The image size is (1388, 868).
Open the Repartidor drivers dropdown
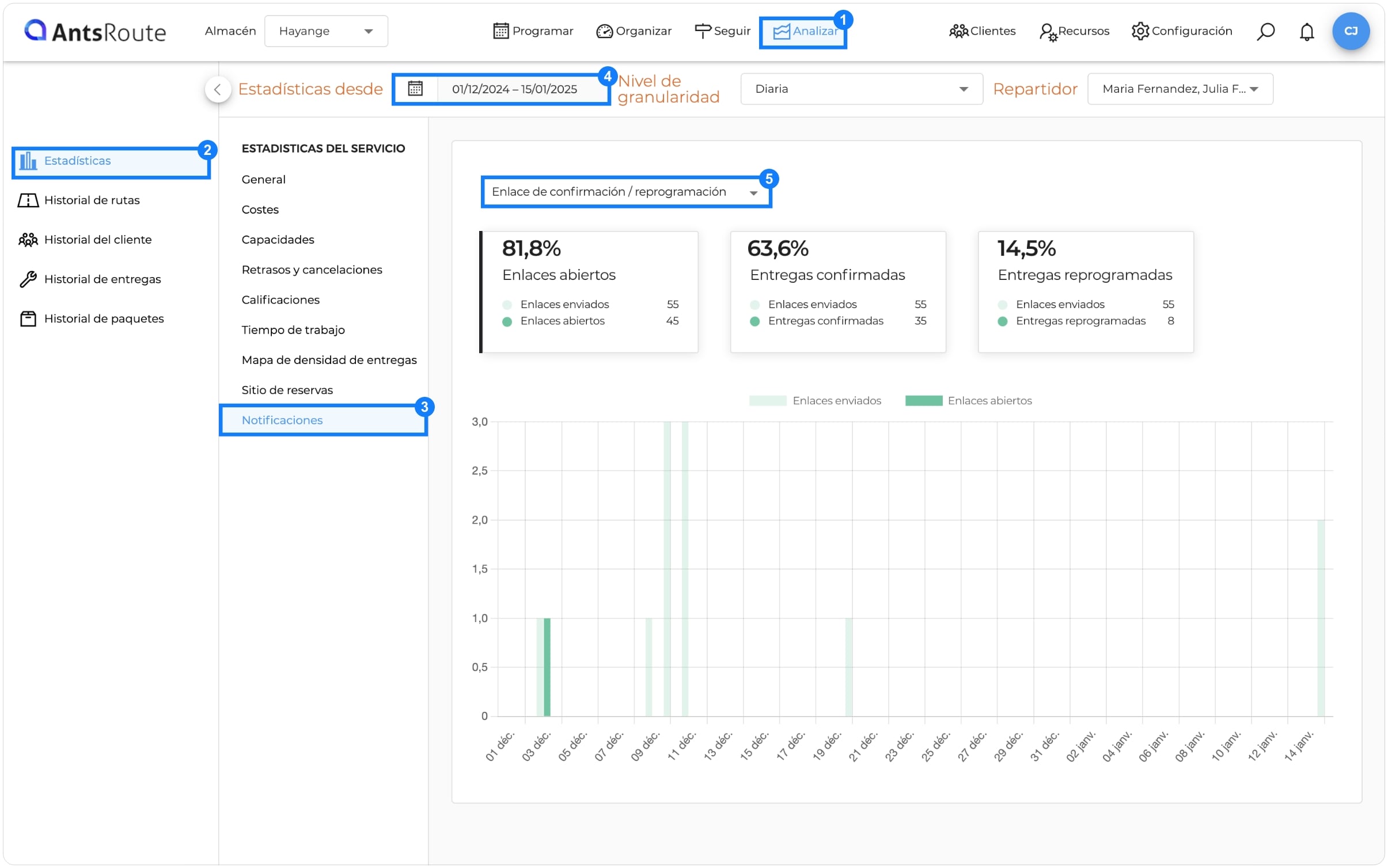(1180, 89)
